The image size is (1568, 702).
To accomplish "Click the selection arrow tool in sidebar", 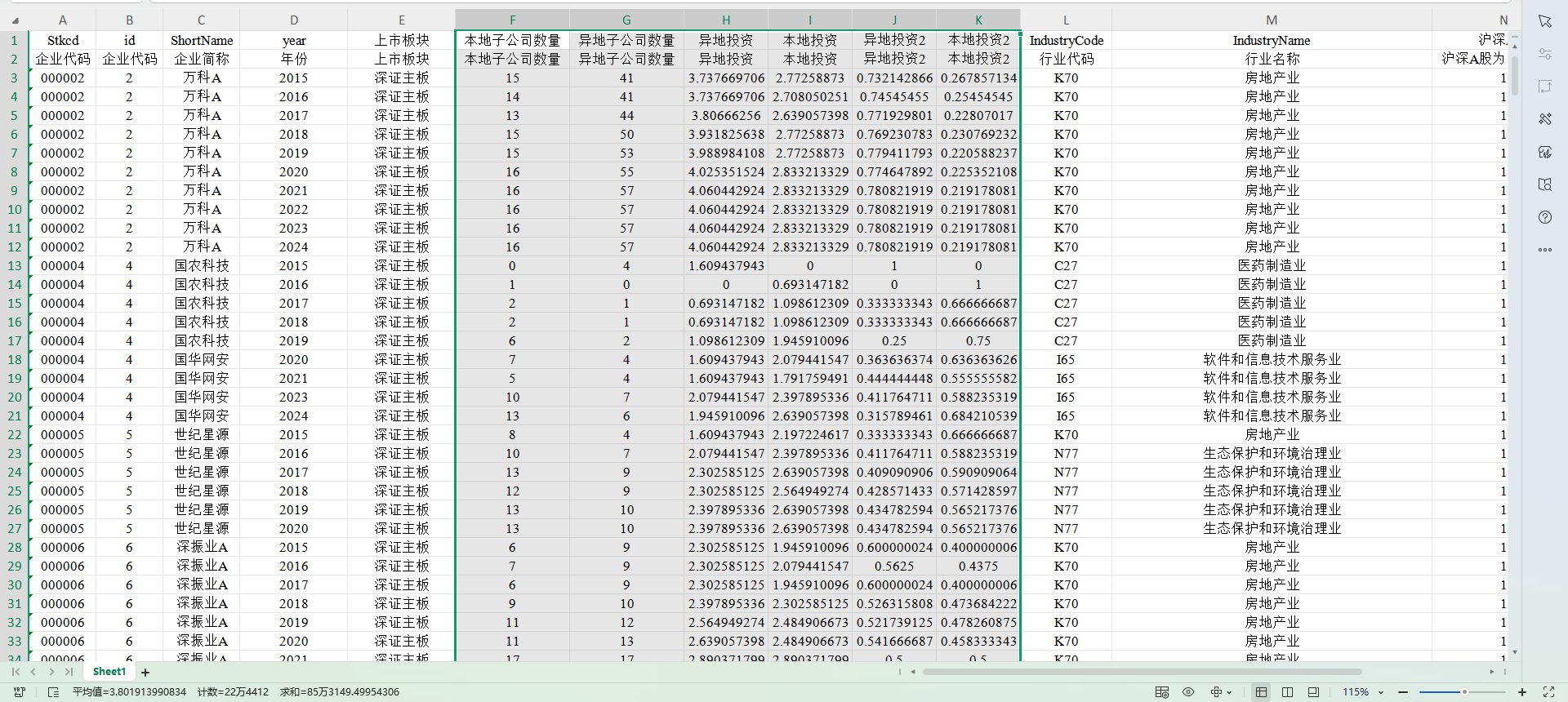I will click(x=1545, y=21).
